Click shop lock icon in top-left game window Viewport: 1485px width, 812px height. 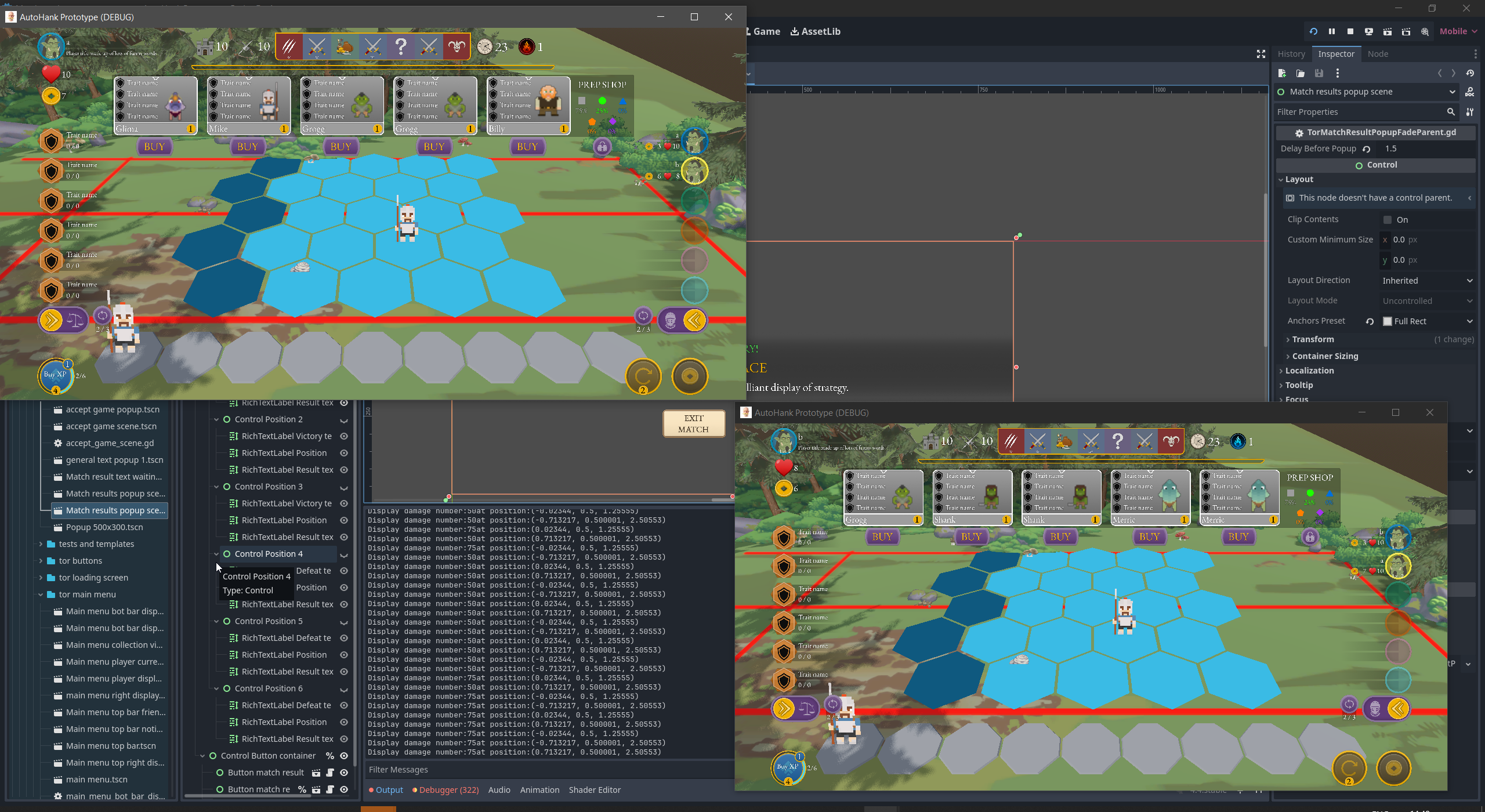(x=602, y=147)
